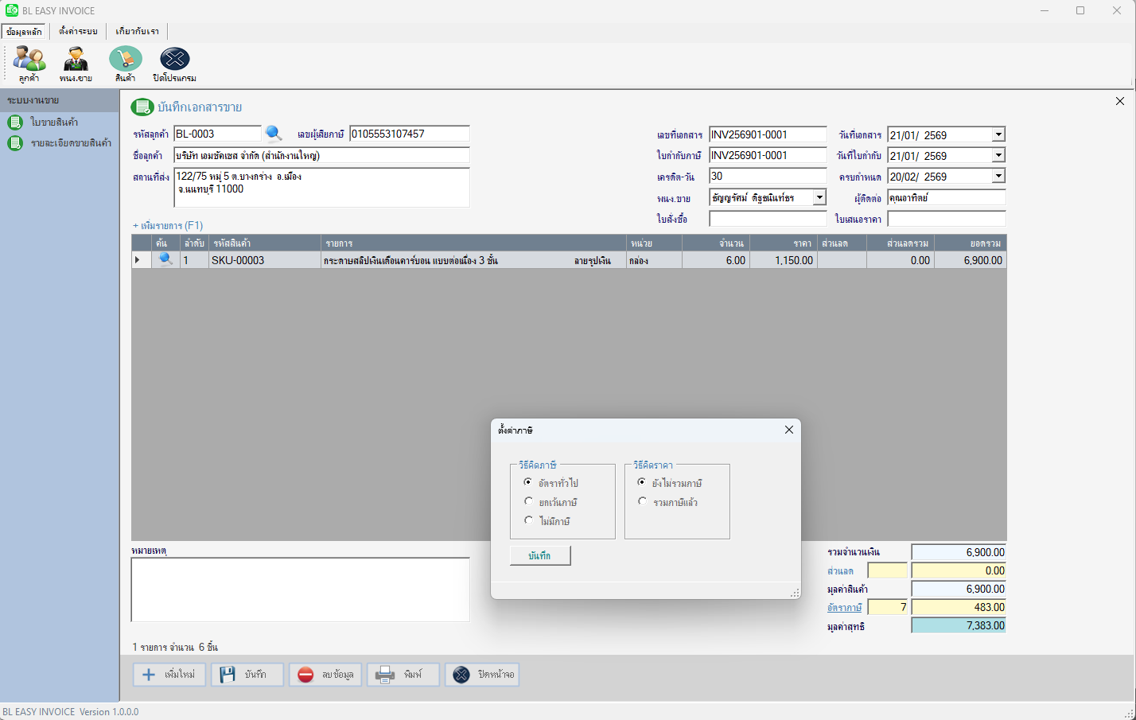
Task: Switch to the ตั้งค่าระบบ tab
Action: (78, 31)
